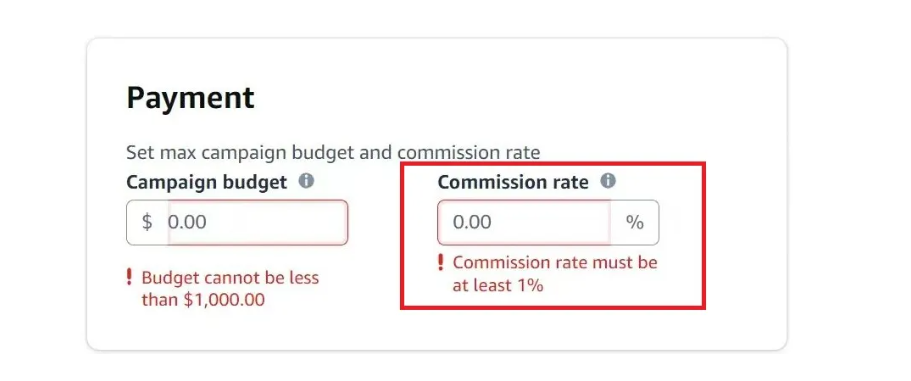This screenshot has width=911, height=381.
Task: Click the 0.00 placeholder in Campaign budget
Action: pos(187,222)
